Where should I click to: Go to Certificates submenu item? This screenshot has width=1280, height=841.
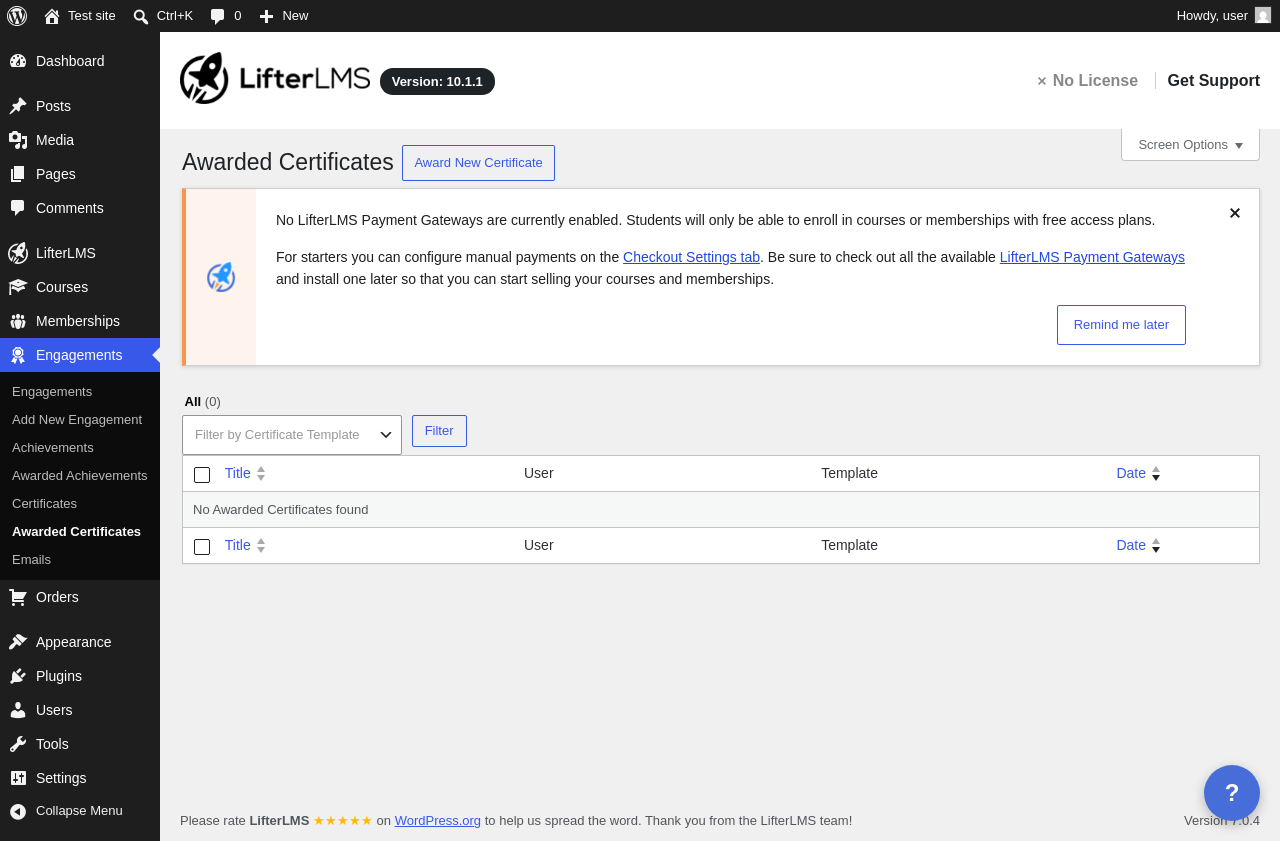tap(44, 504)
